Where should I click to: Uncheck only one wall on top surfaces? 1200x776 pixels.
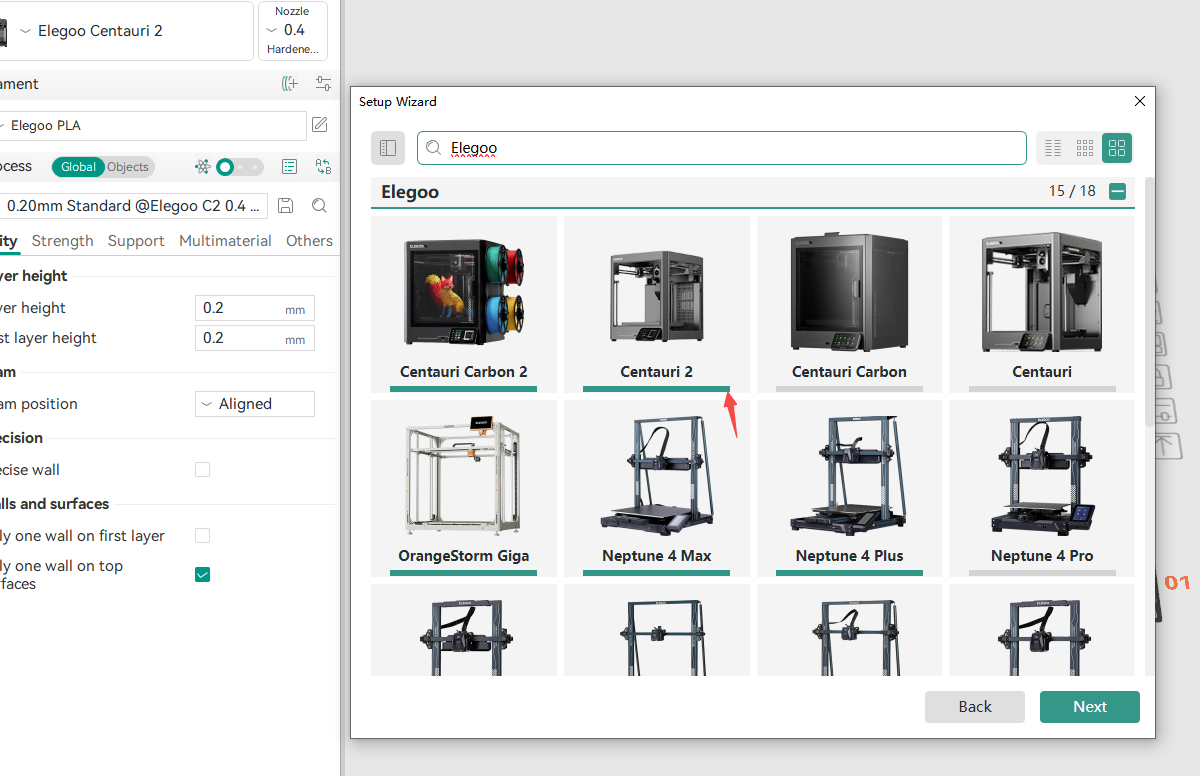click(x=203, y=574)
